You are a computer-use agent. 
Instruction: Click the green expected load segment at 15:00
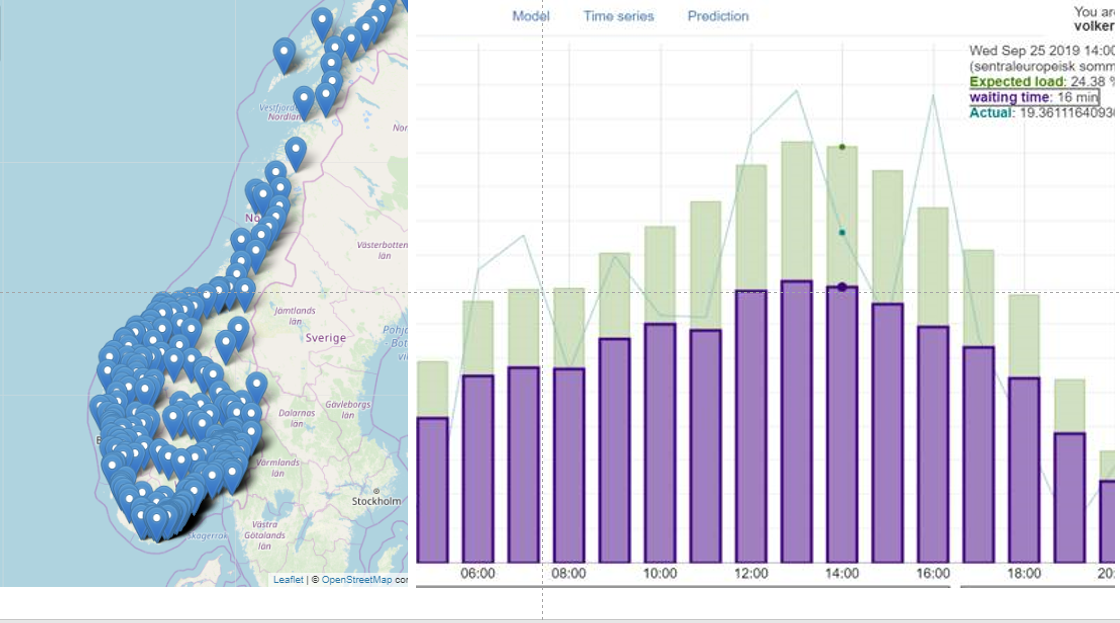click(x=888, y=236)
